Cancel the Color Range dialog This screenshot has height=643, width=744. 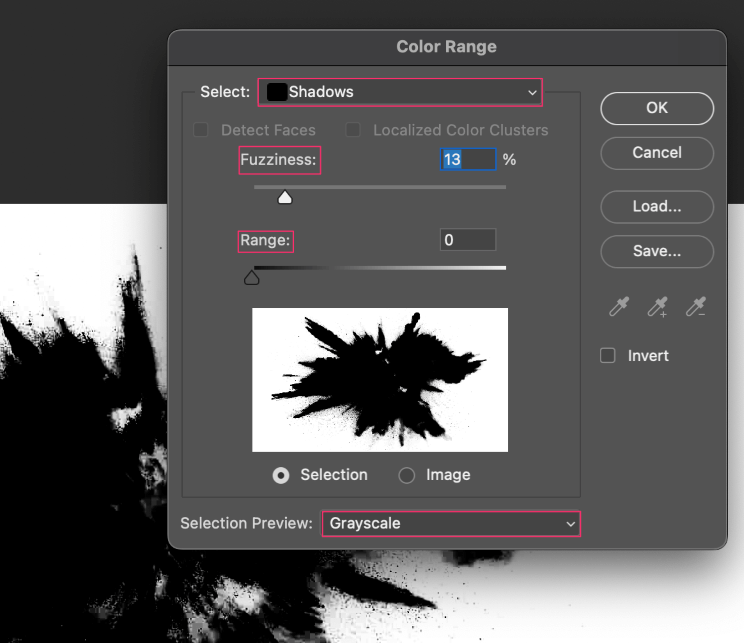pyautogui.click(x=657, y=153)
